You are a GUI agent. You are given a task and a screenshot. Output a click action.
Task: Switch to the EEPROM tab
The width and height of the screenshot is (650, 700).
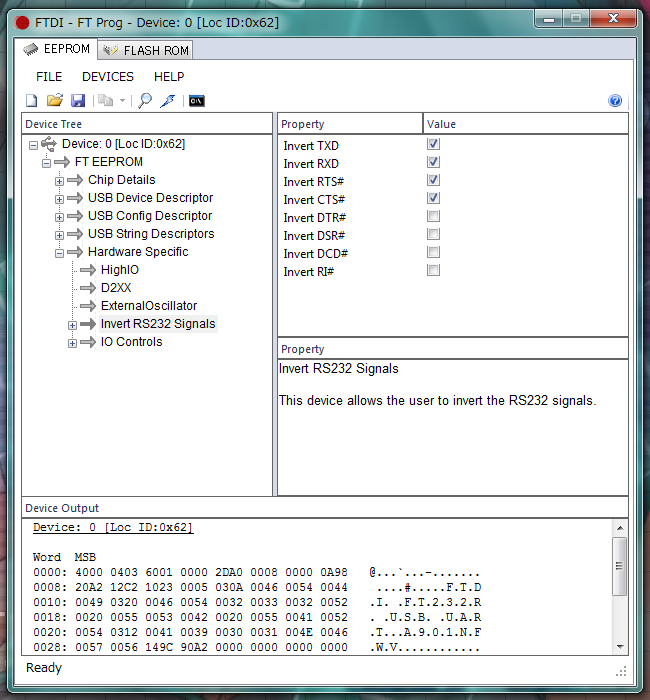[57, 49]
